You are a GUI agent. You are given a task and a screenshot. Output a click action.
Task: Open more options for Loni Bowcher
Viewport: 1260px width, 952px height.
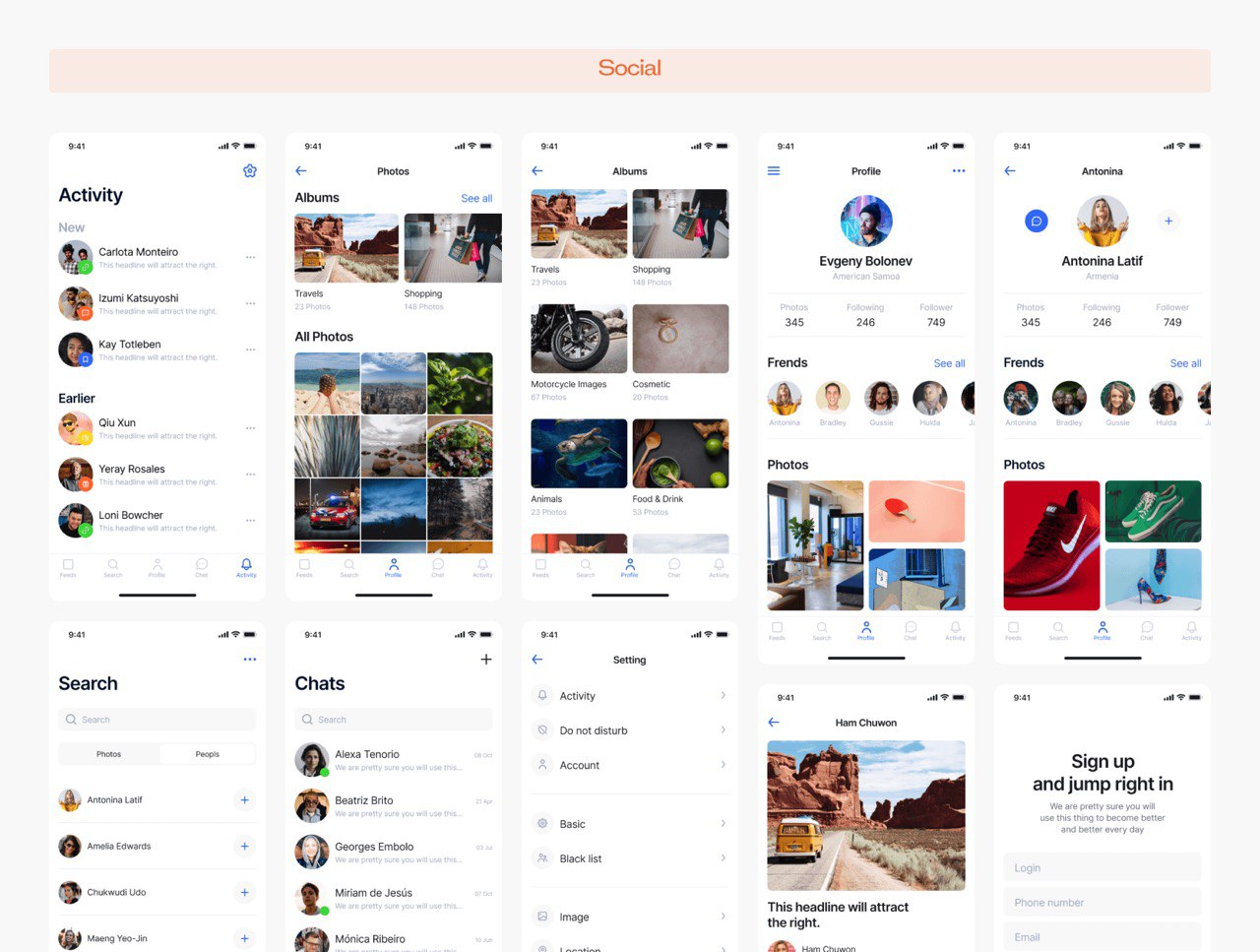point(251,521)
